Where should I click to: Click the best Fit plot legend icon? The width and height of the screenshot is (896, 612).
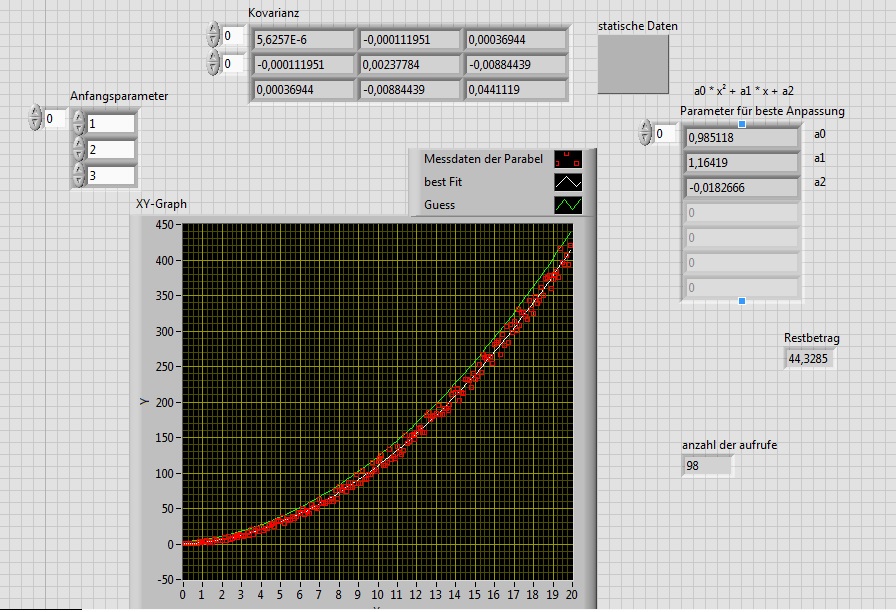point(567,182)
